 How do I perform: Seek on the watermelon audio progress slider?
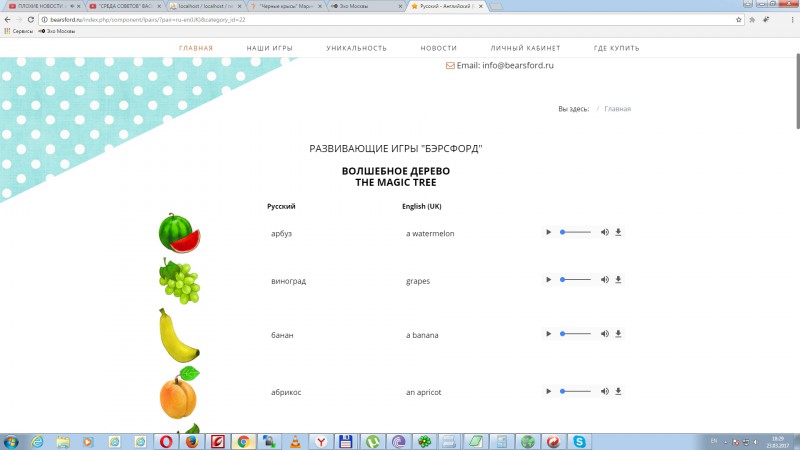576,232
